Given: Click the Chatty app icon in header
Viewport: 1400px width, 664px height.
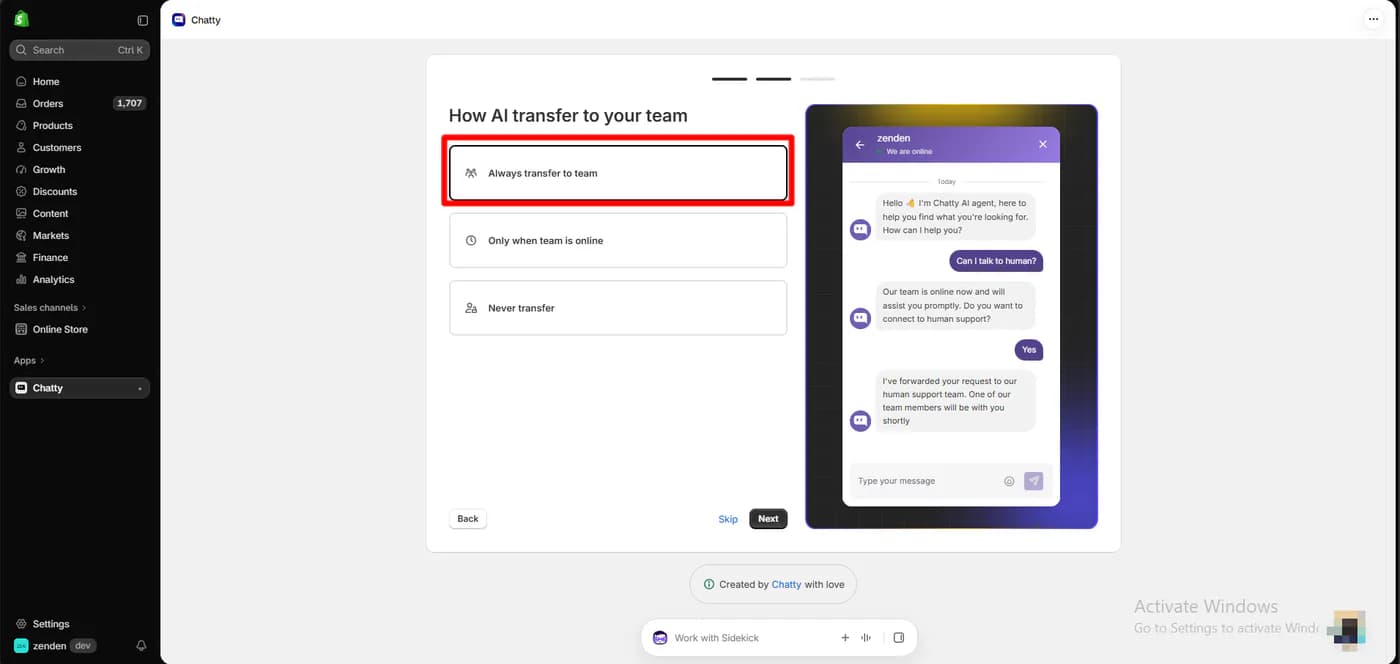Looking at the screenshot, I should click(x=178, y=20).
